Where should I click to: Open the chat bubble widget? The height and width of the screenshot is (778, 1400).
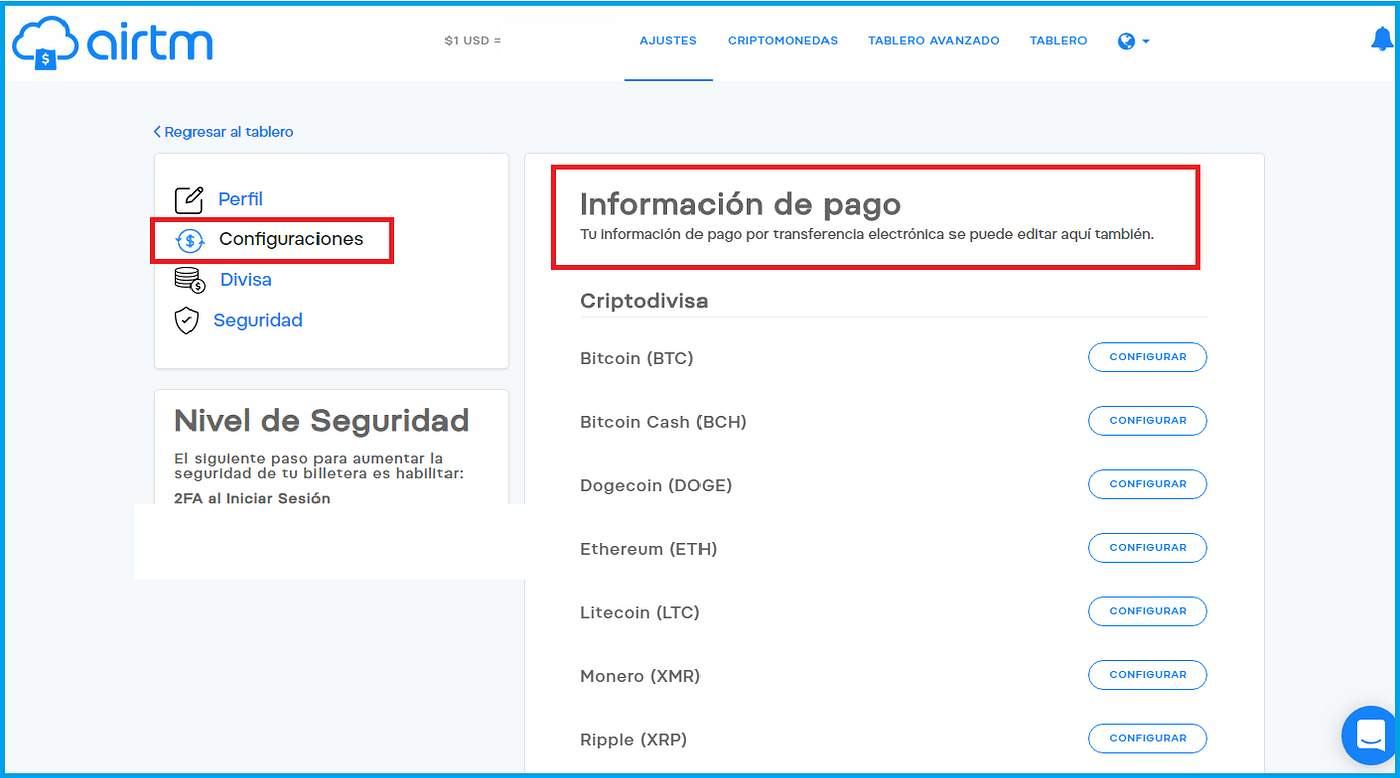1368,735
